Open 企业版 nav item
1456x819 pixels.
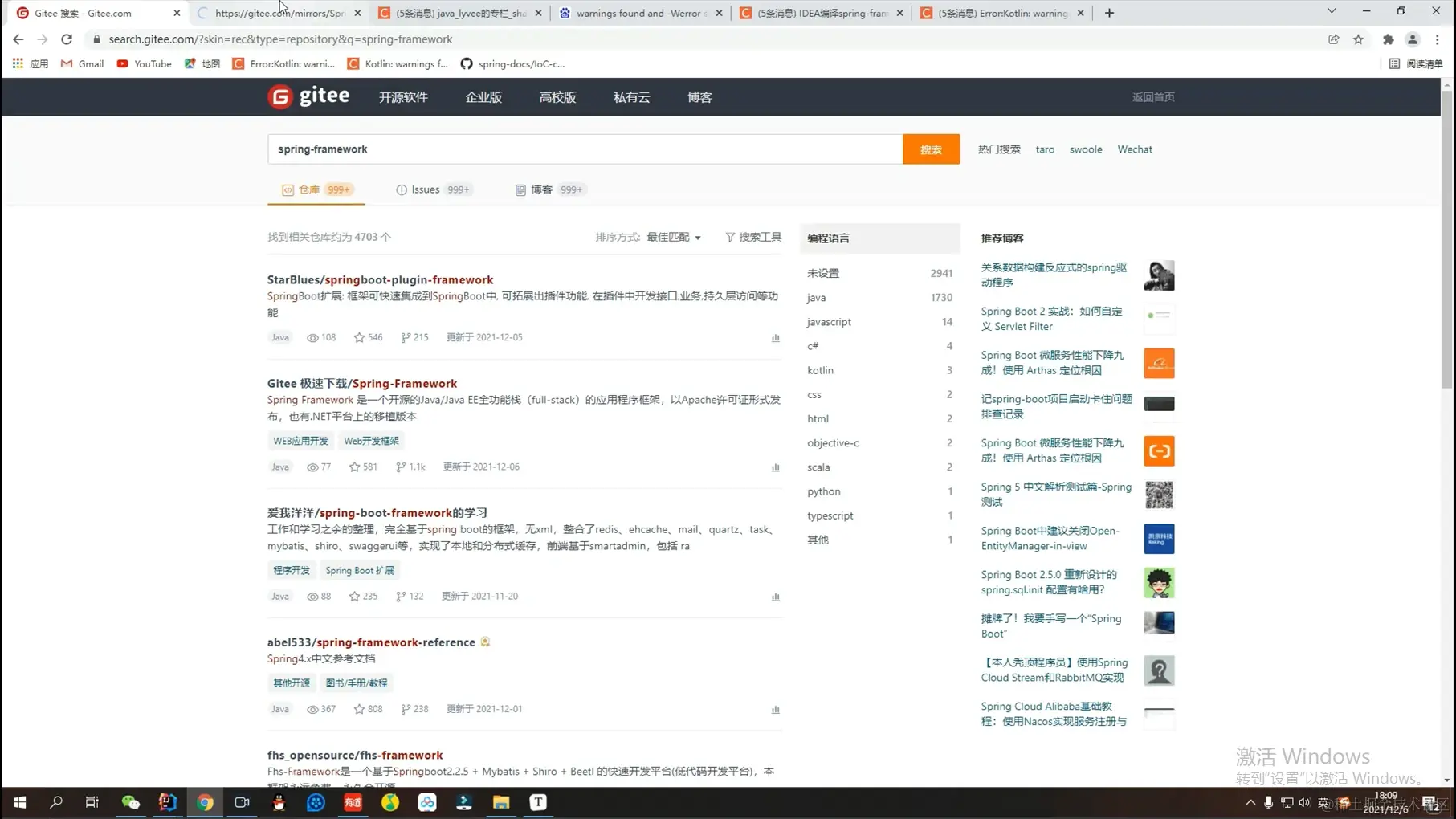tap(483, 97)
